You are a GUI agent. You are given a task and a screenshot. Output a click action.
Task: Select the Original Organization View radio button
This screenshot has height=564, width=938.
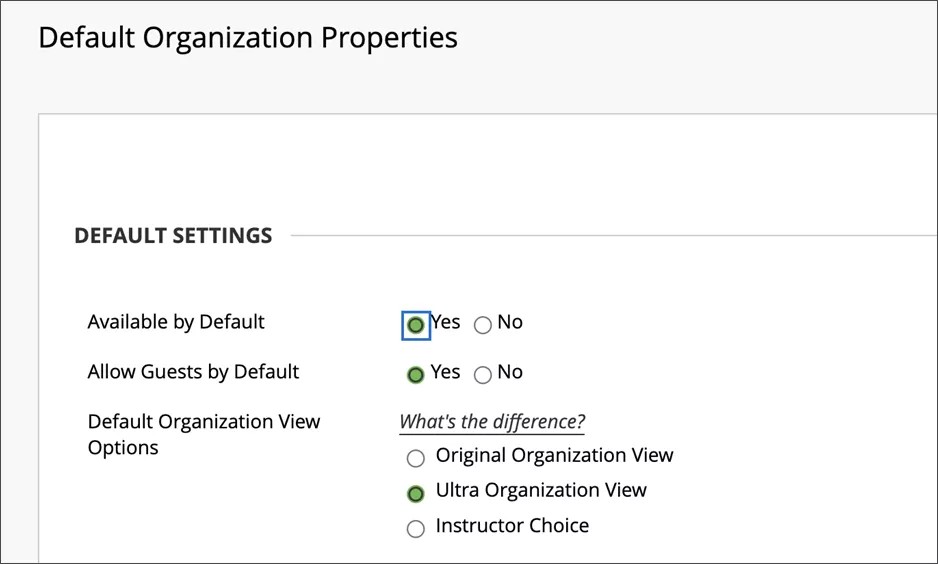coord(416,459)
